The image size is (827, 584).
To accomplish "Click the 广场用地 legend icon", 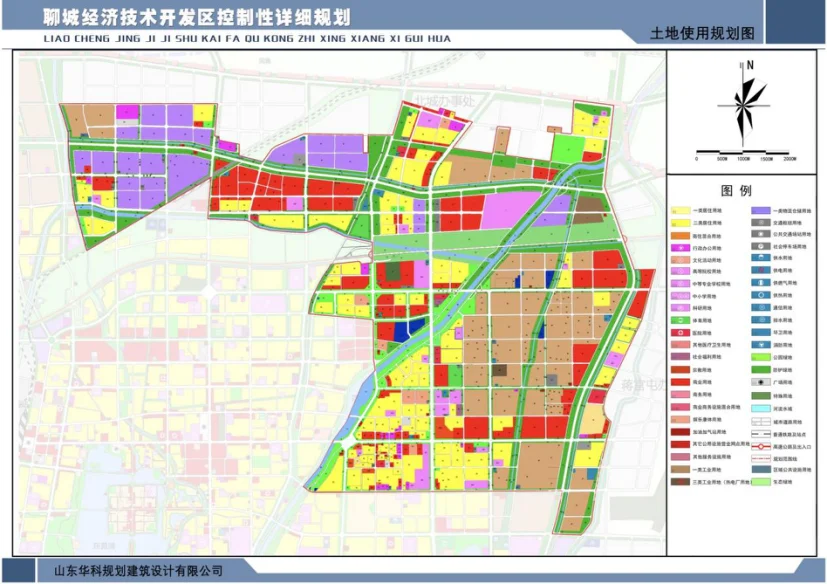I will pyautogui.click(x=761, y=382).
